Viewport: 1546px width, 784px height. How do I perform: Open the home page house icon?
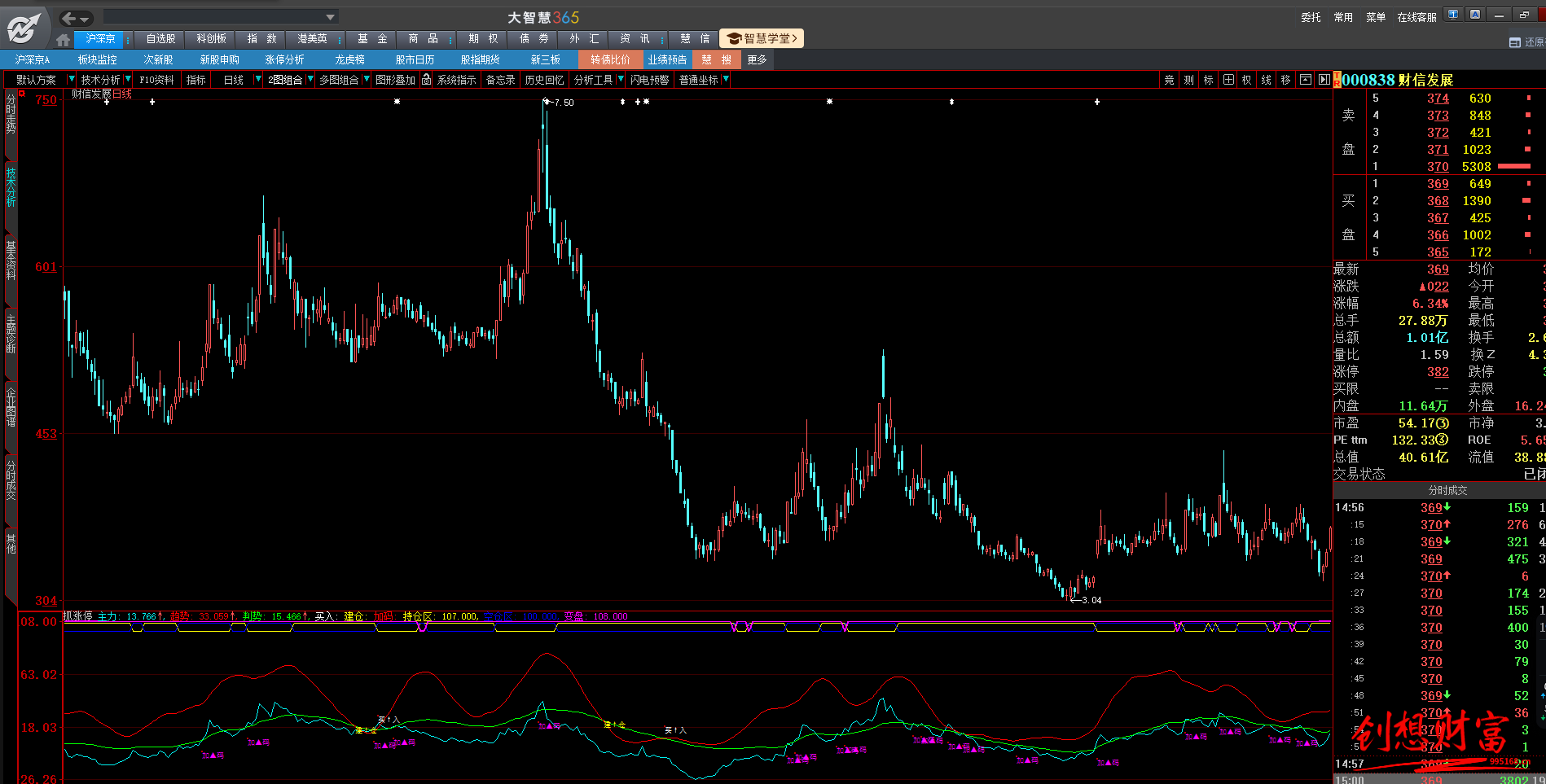click(64, 39)
